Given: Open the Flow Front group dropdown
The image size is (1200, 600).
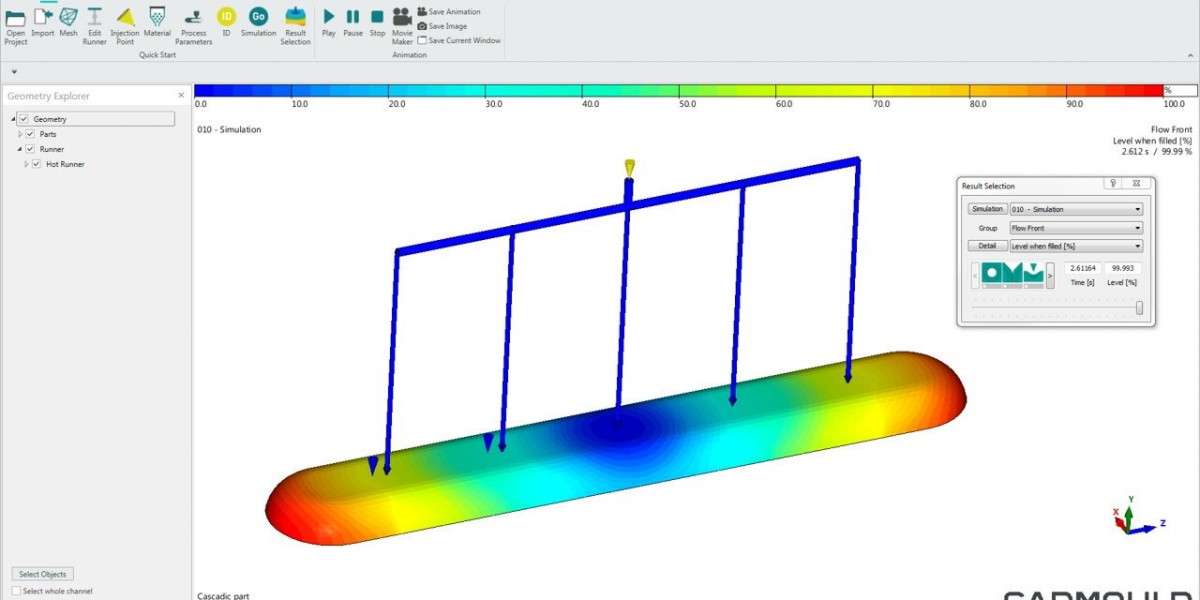Looking at the screenshot, I should coord(1075,228).
